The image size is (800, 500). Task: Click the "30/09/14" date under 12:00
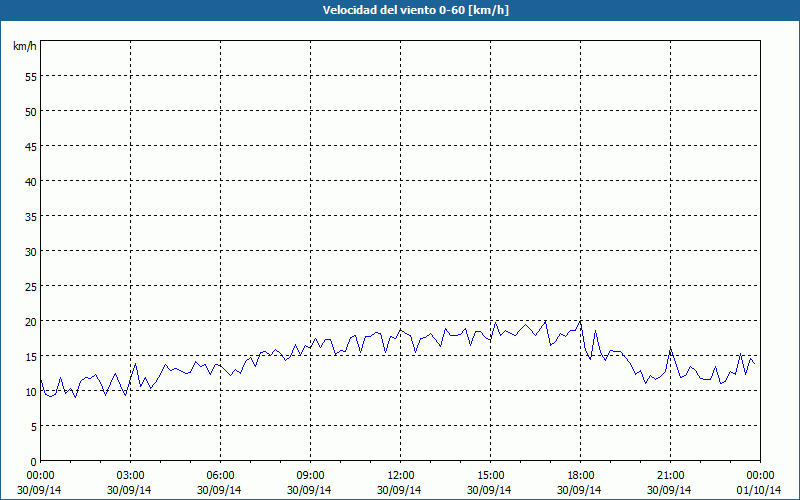pos(399,490)
